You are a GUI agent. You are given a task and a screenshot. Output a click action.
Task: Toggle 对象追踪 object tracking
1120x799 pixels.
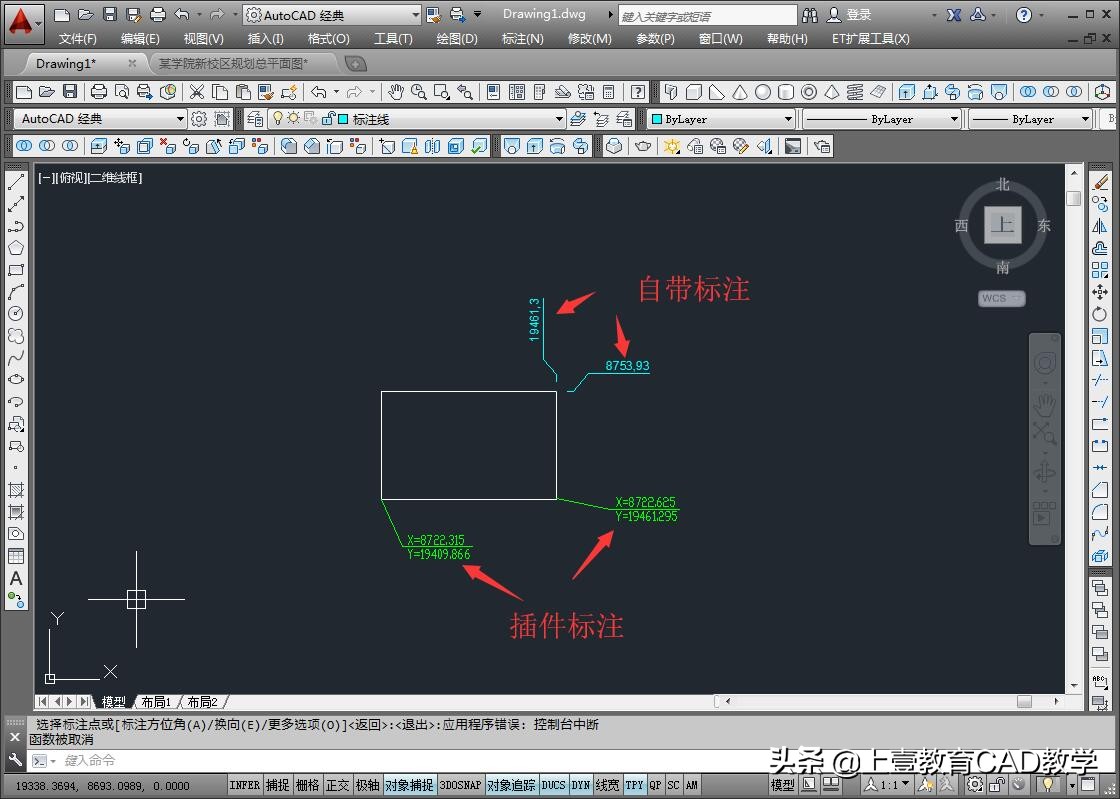(x=511, y=785)
